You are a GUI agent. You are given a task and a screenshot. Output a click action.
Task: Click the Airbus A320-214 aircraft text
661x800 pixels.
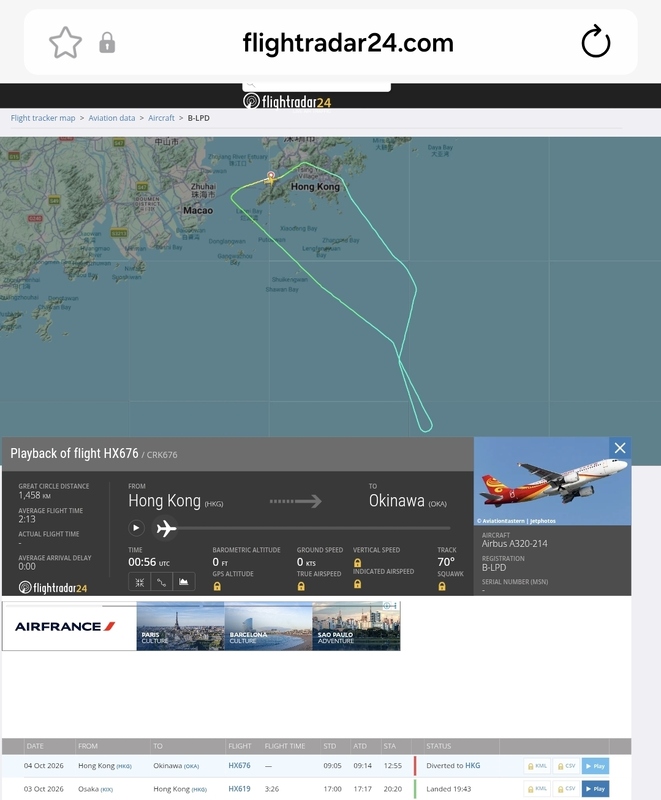coord(515,544)
